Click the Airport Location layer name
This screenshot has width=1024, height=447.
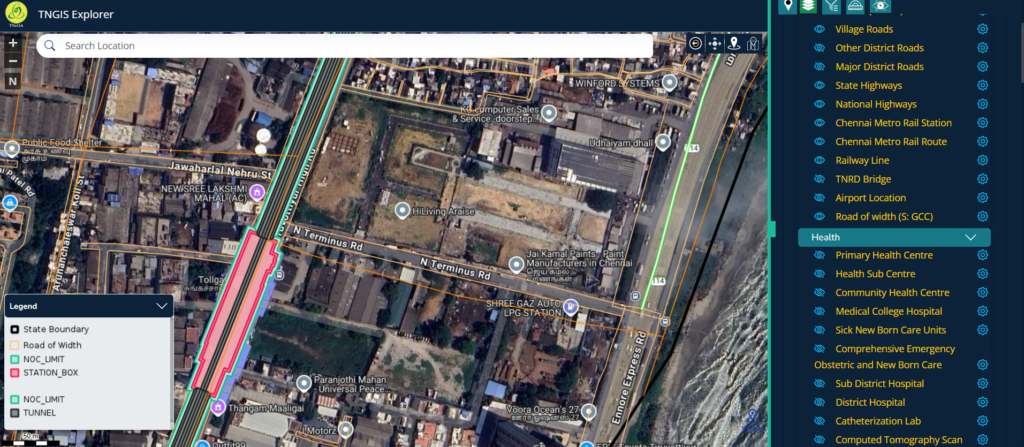[870, 198]
